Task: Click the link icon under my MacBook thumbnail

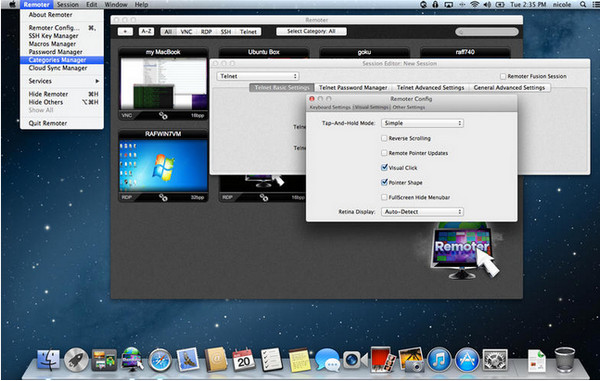Action: tap(163, 115)
